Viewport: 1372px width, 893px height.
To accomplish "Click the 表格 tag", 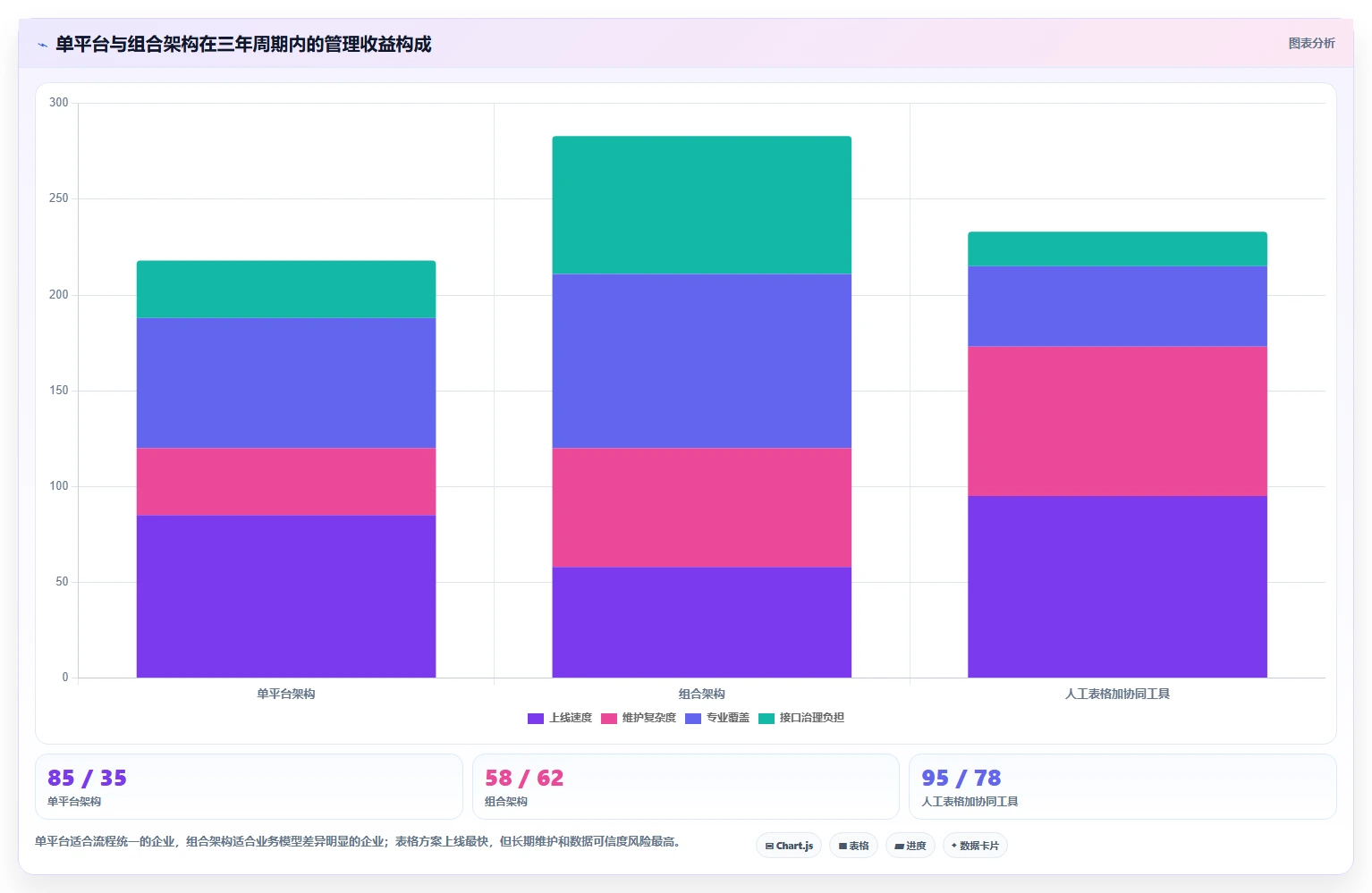I will tap(853, 846).
